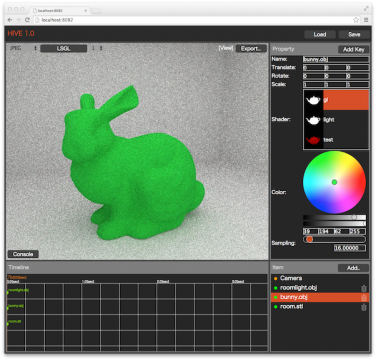
Task: Reload the localhost page
Action: [27, 20]
